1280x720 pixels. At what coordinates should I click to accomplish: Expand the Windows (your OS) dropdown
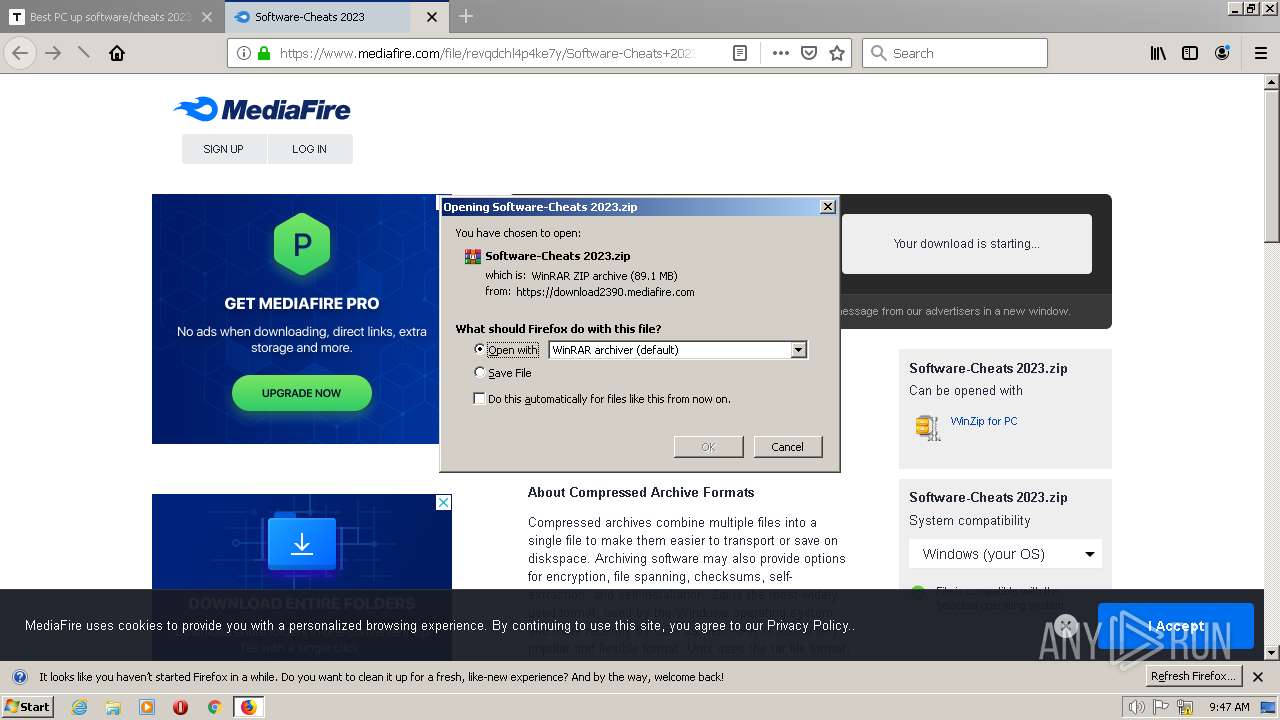click(x=1005, y=554)
